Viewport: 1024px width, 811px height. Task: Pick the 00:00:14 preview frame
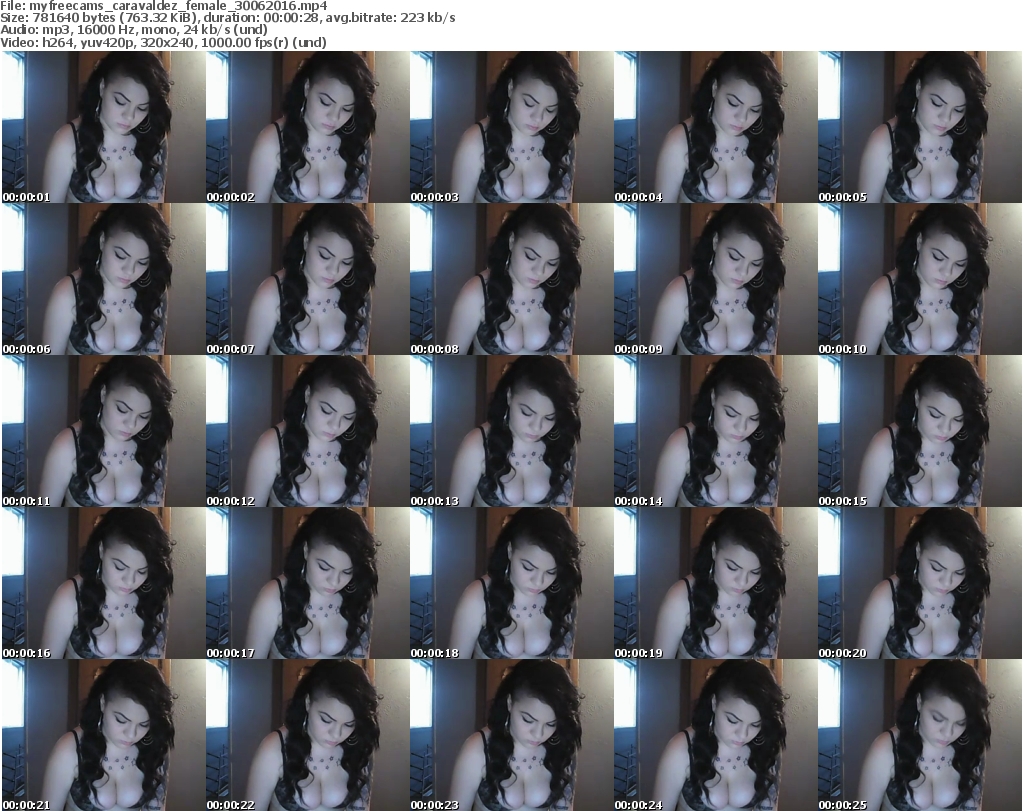point(715,431)
